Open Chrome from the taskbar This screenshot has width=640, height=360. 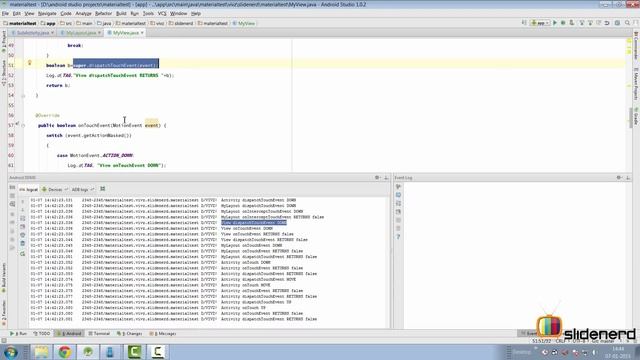(x=64, y=352)
